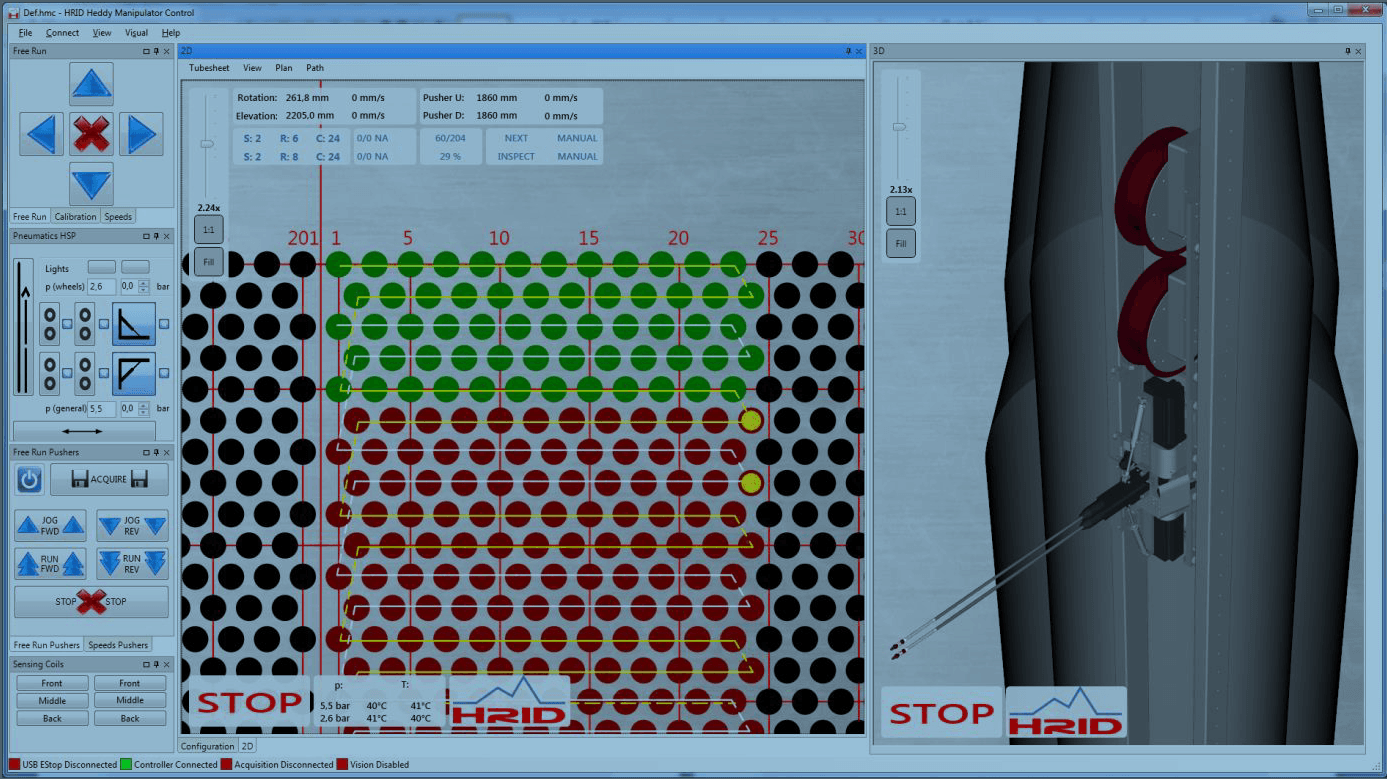Toggle checkbox right of upper angle icon
The height and width of the screenshot is (779, 1387).
tap(164, 324)
